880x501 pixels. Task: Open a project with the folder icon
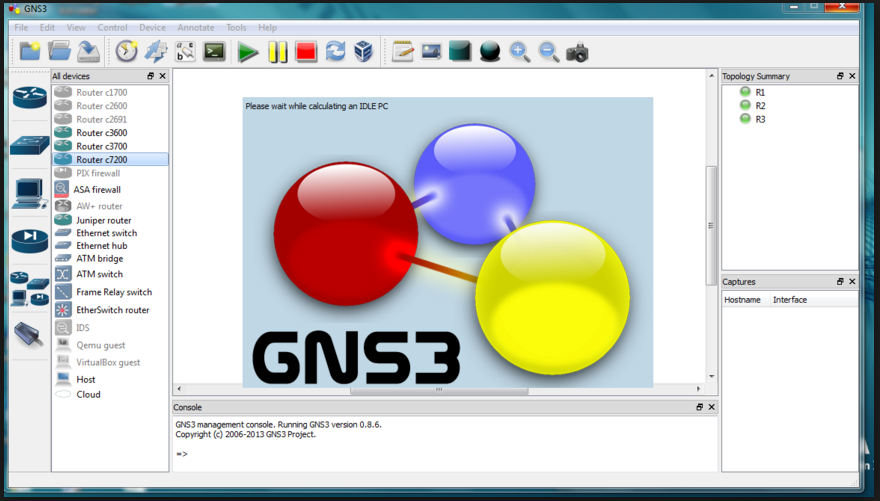59,52
